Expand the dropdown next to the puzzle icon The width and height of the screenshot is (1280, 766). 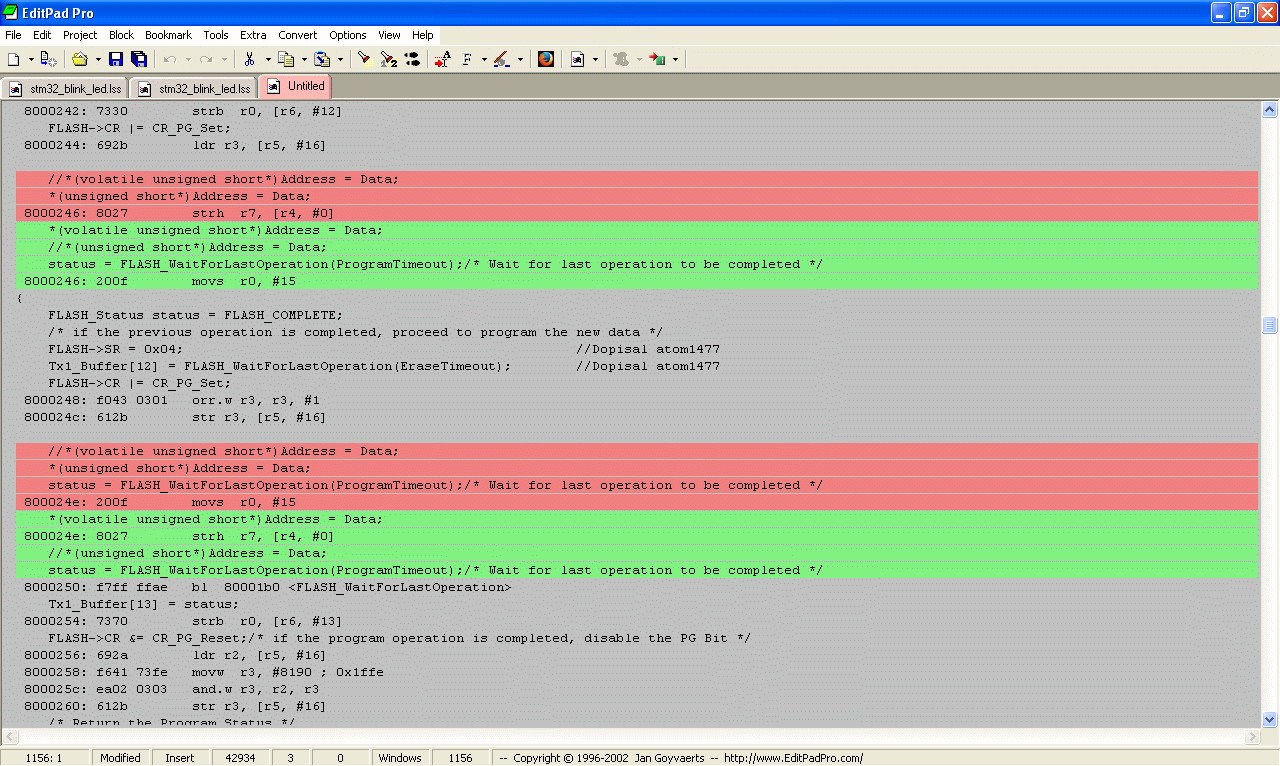638,60
